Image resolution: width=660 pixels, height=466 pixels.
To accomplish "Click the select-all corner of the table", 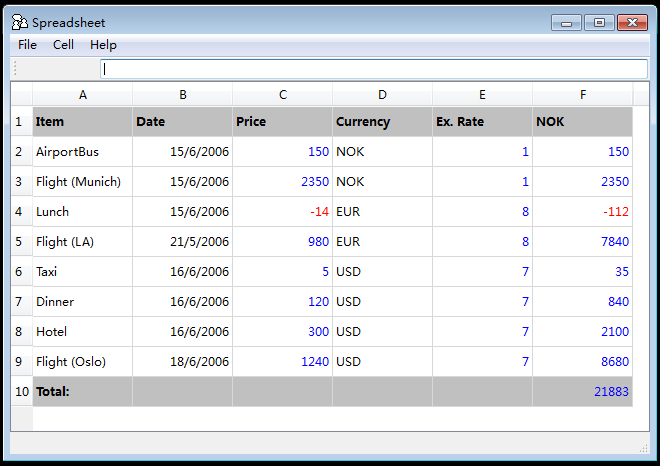I will (21, 94).
